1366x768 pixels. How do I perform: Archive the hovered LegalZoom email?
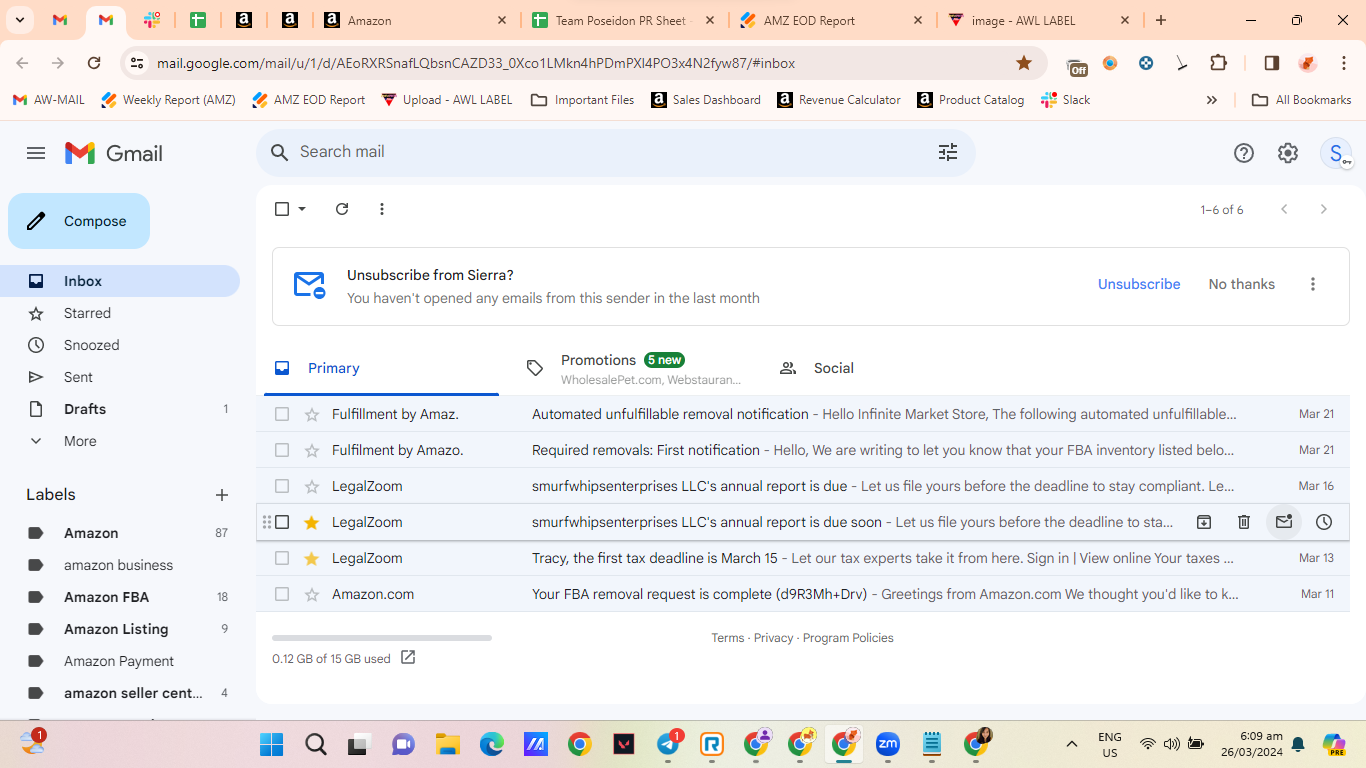tap(1204, 522)
